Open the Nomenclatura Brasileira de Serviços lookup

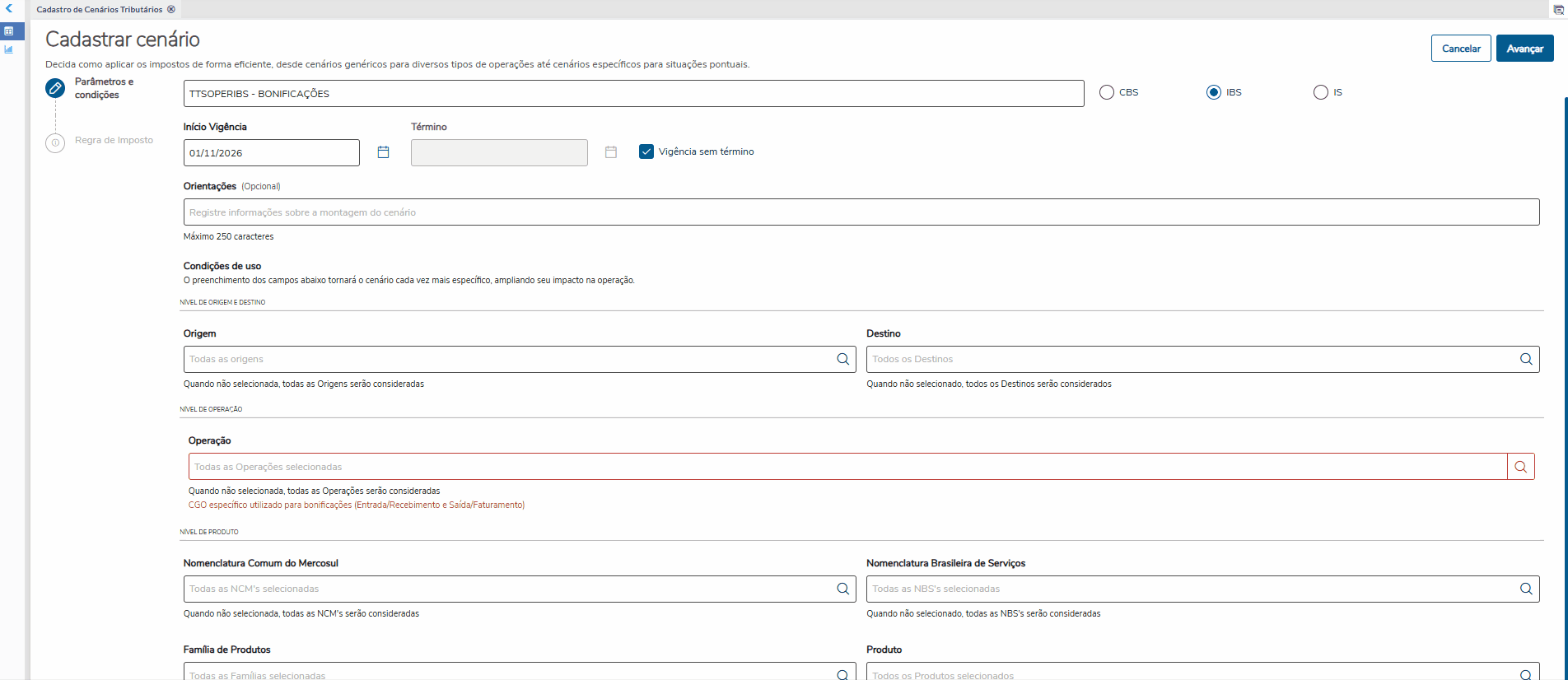[1525, 589]
